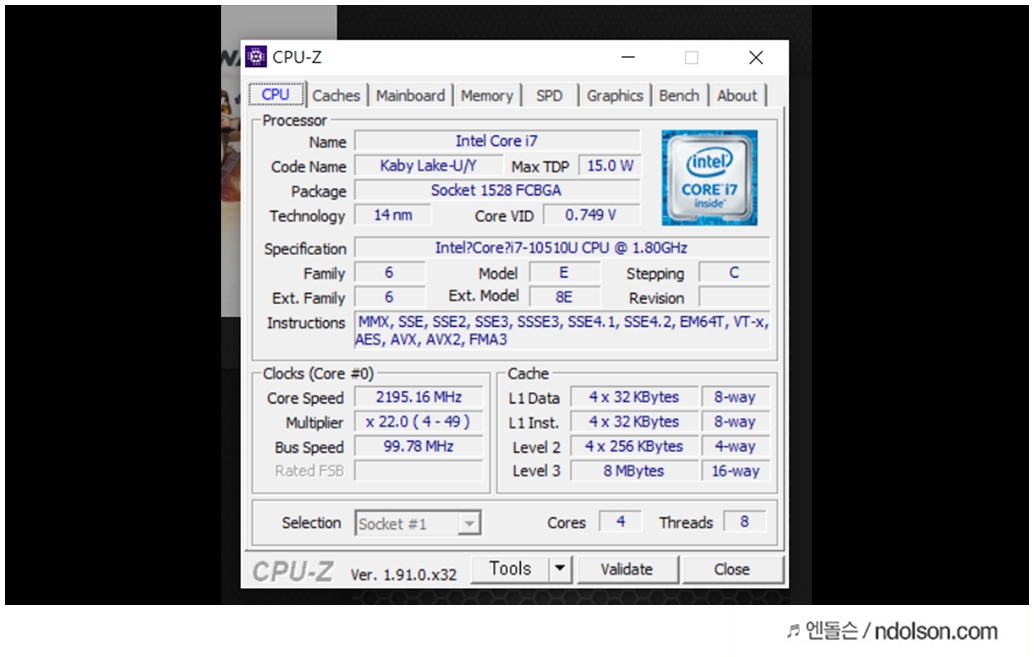Image resolution: width=1034 pixels, height=657 pixels.
Task: Click the Name field 'Intel Core i7'
Action: click(497, 141)
